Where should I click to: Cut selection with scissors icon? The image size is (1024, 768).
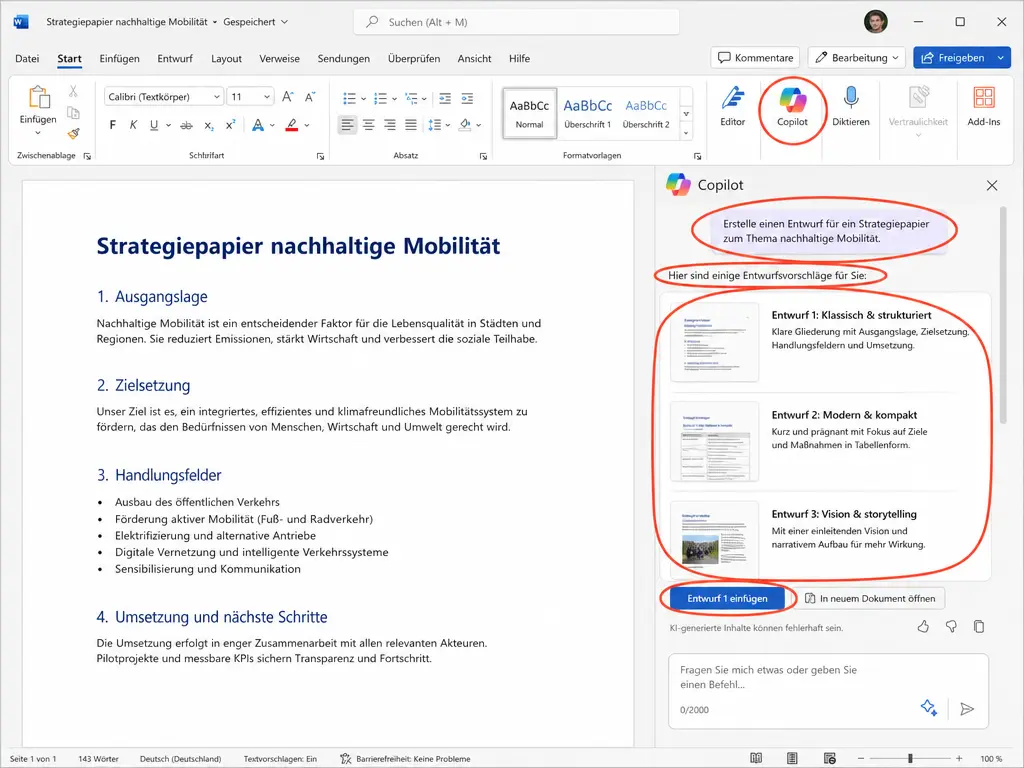73,91
